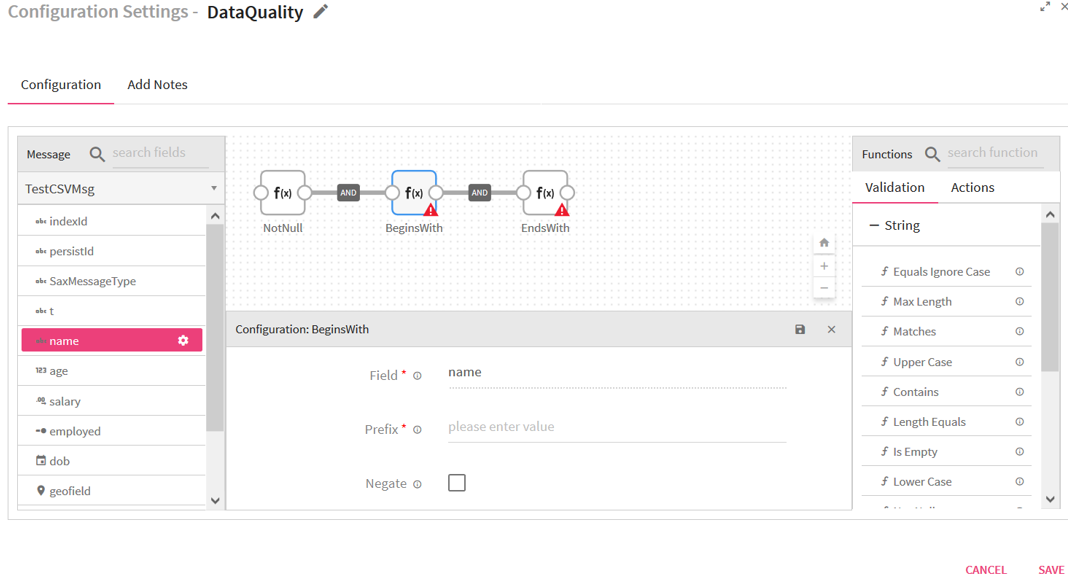Collapse the String function group
Screen dimensions: 1068x581
pyautogui.click(x=874, y=225)
